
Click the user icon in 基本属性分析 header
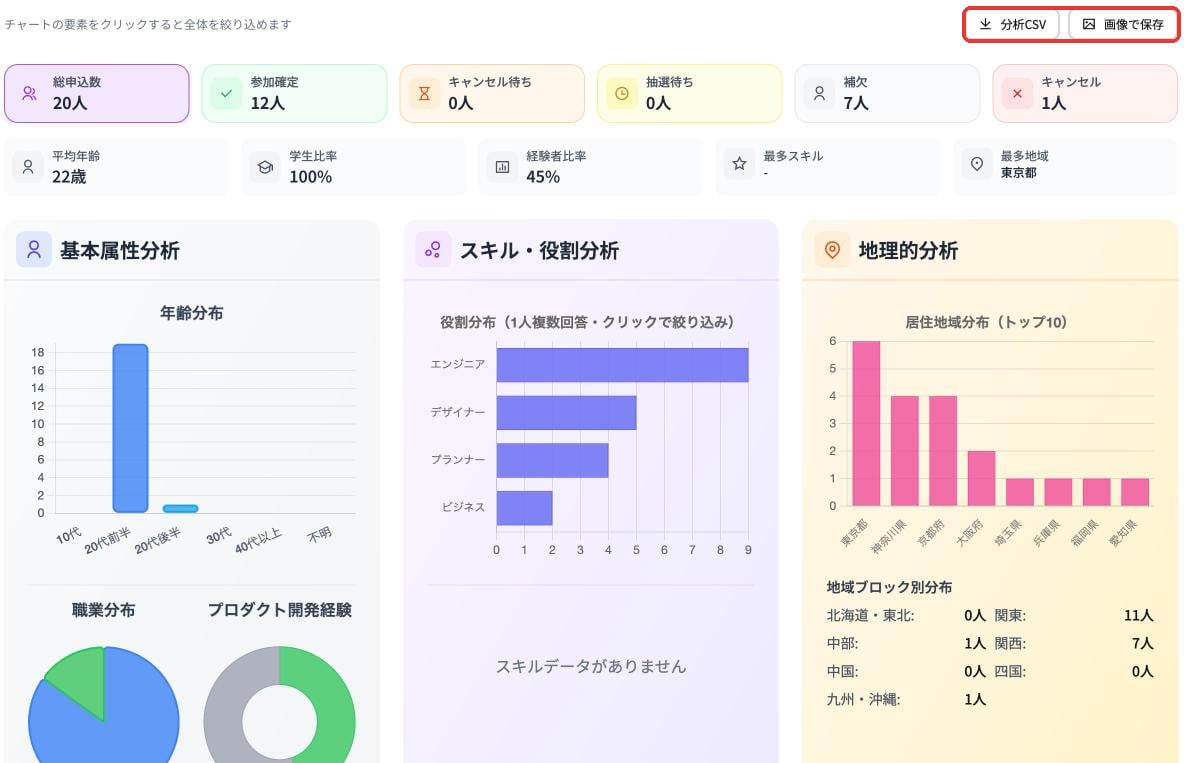tap(34, 249)
